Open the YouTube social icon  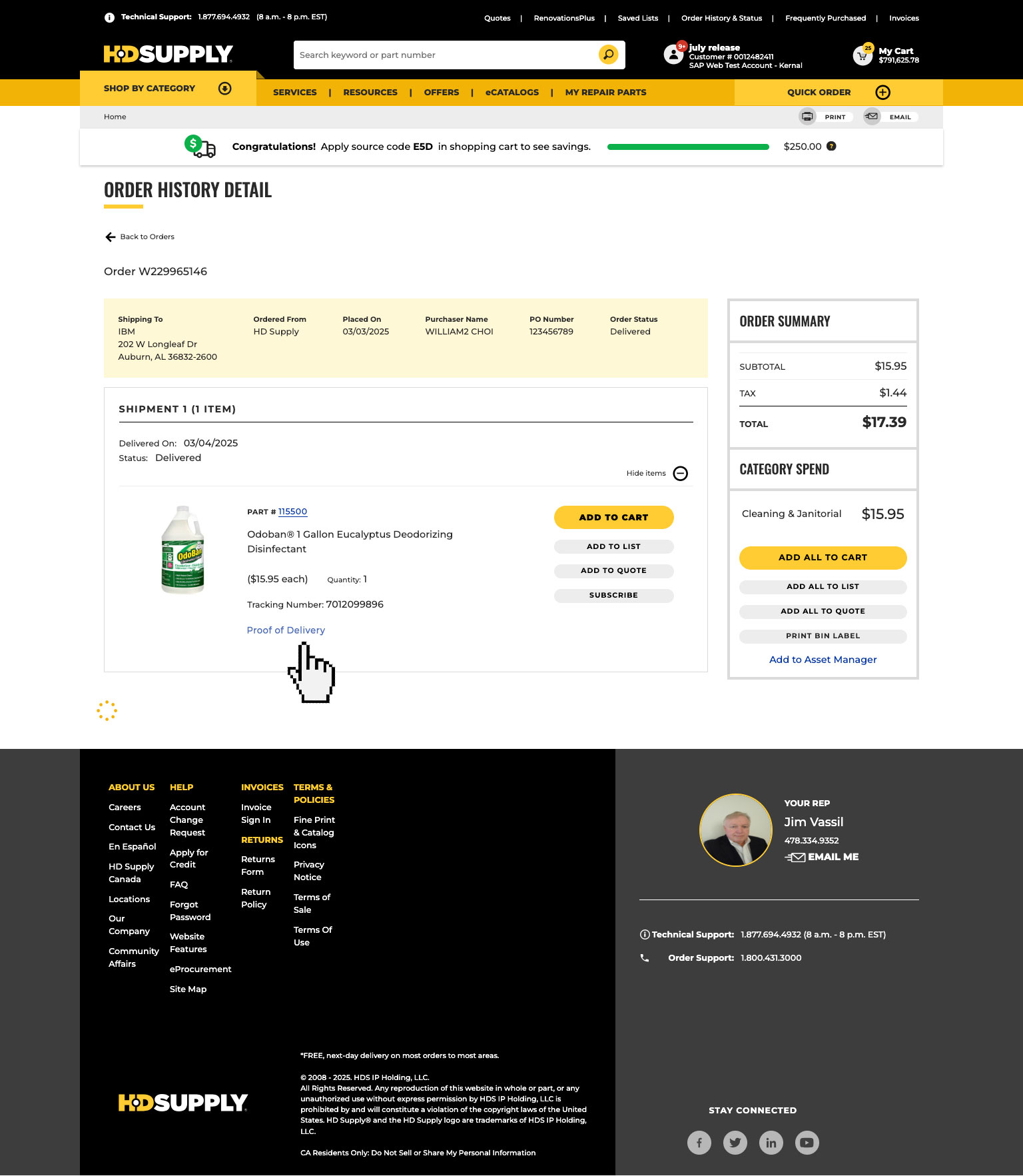tap(807, 1143)
